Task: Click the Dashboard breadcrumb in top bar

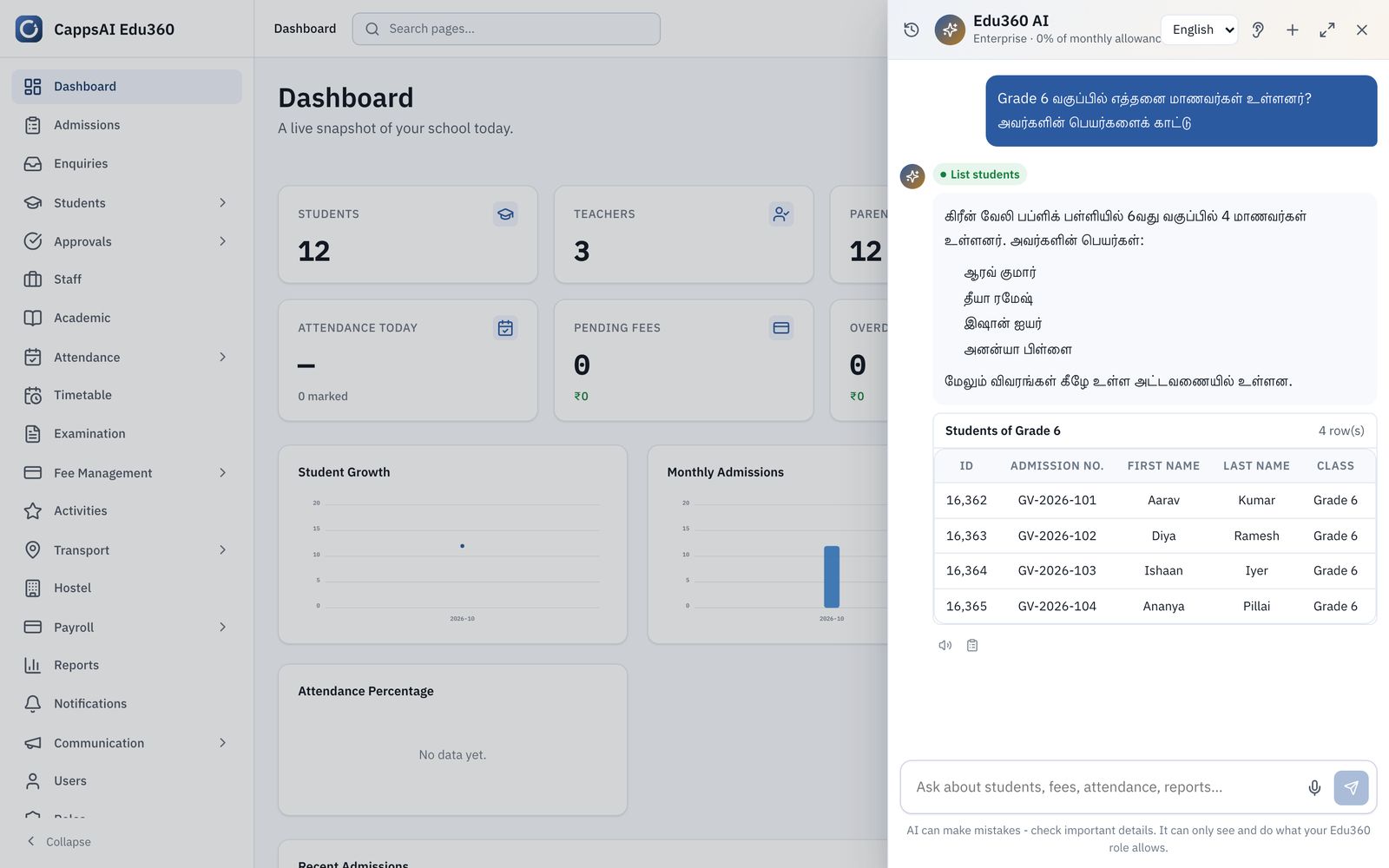Action: pyautogui.click(x=305, y=29)
